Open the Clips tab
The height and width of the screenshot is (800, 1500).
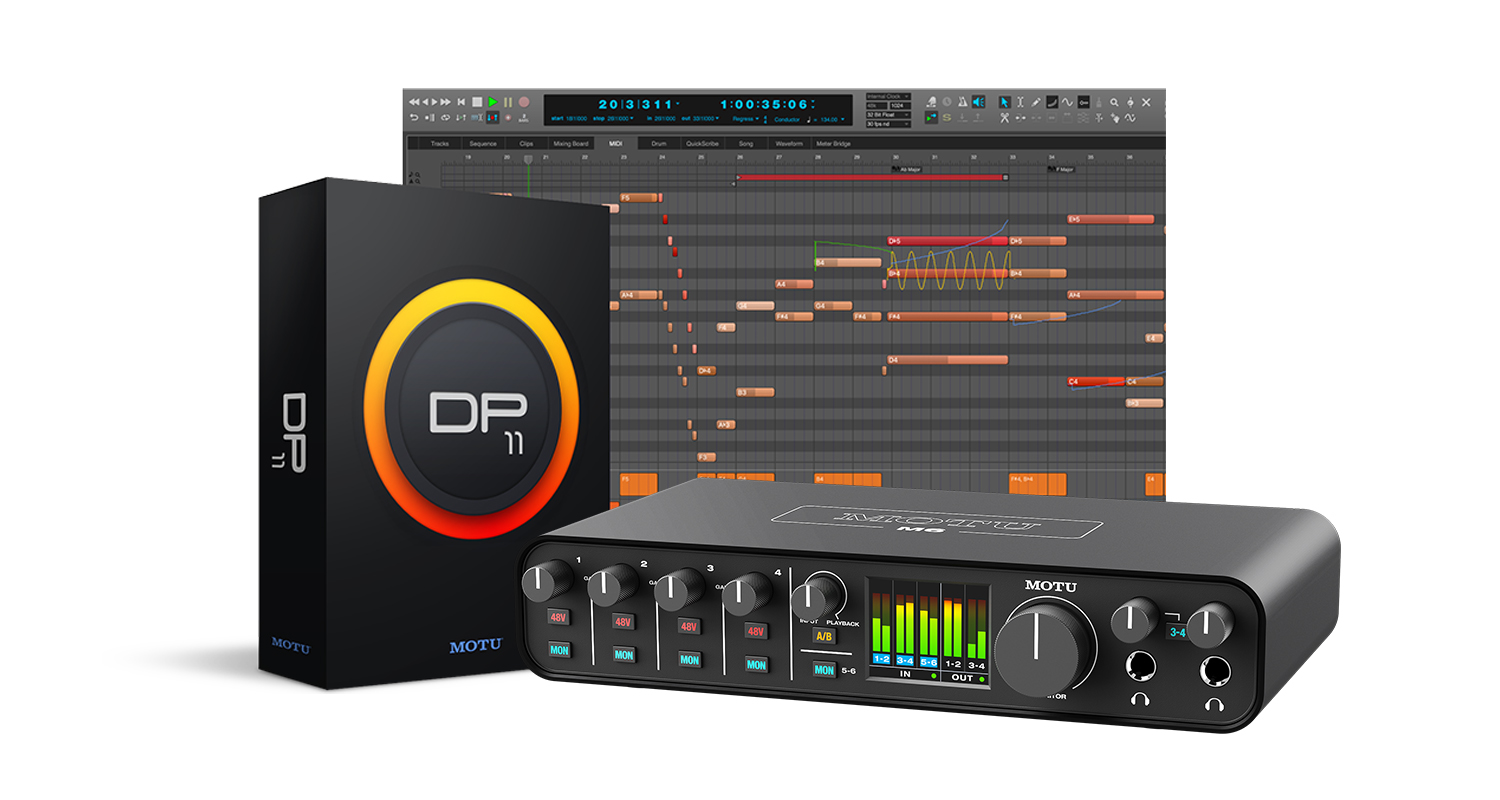[525, 144]
